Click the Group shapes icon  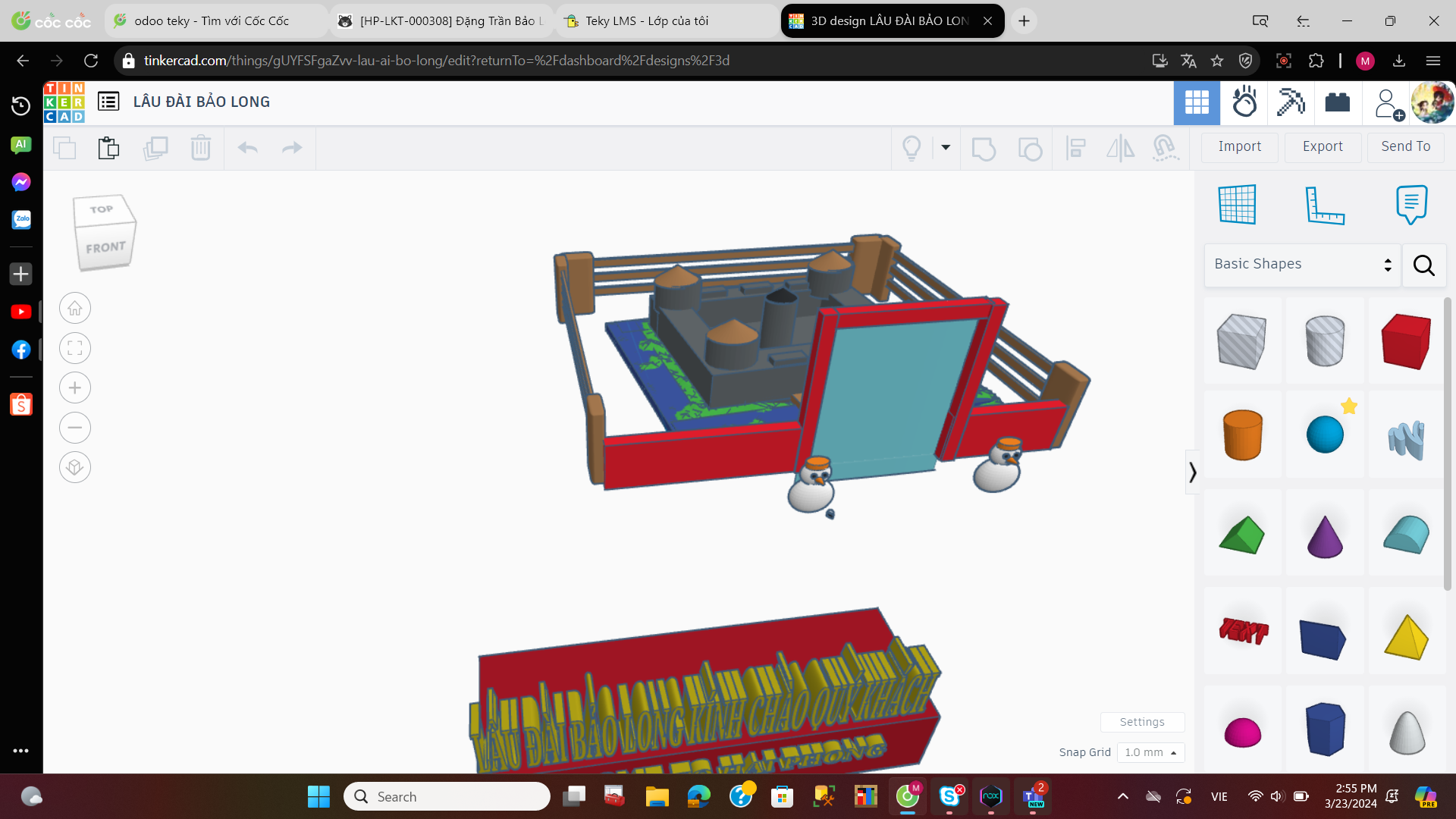click(x=984, y=148)
